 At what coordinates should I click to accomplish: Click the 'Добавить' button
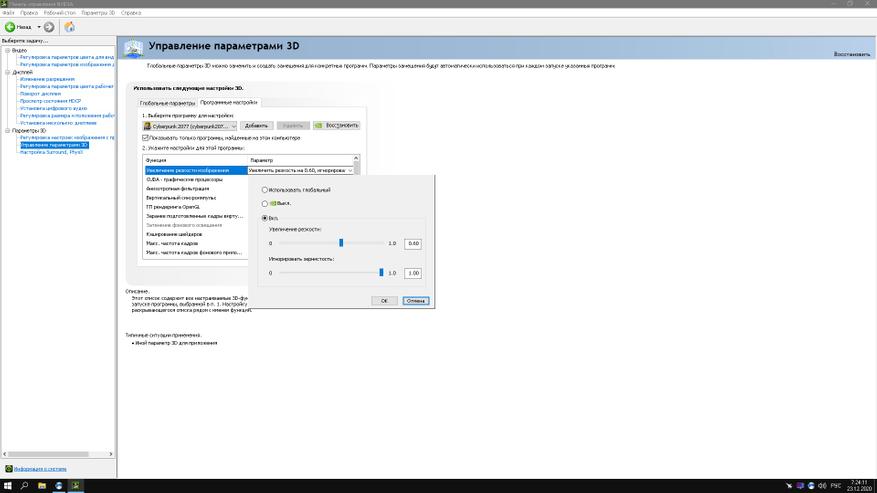click(257, 126)
